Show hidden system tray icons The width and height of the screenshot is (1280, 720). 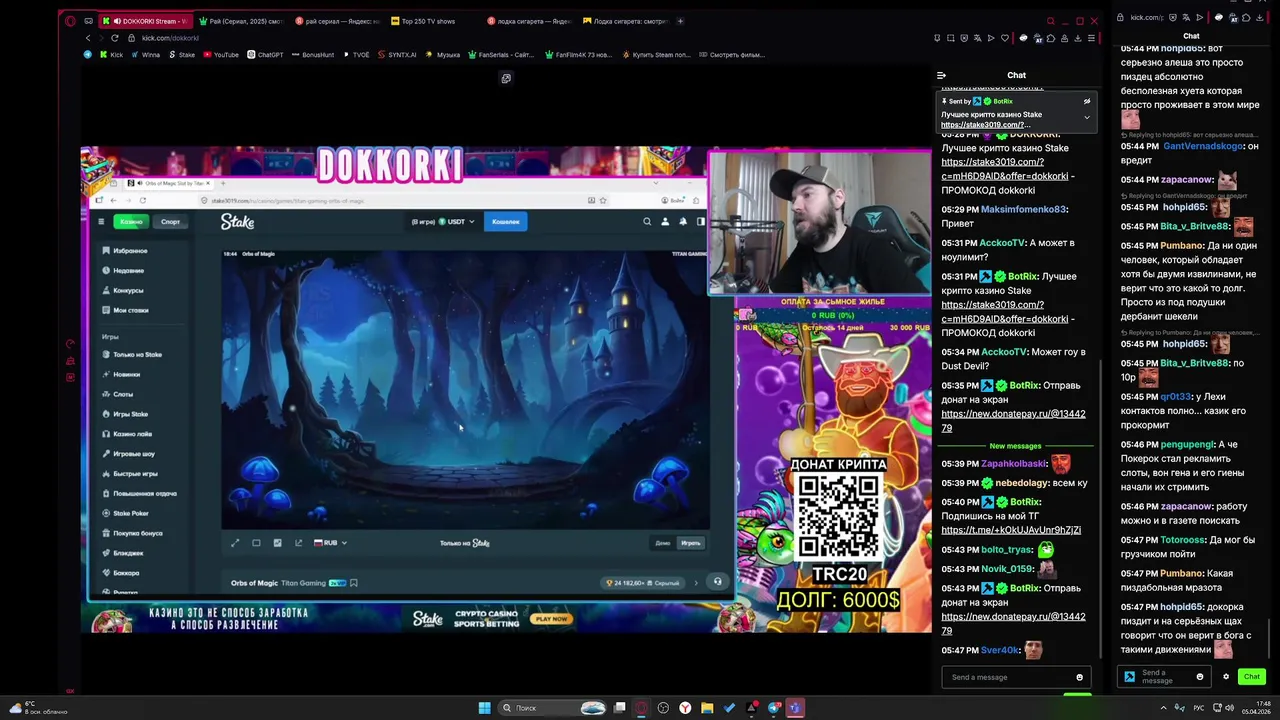click(x=1163, y=708)
